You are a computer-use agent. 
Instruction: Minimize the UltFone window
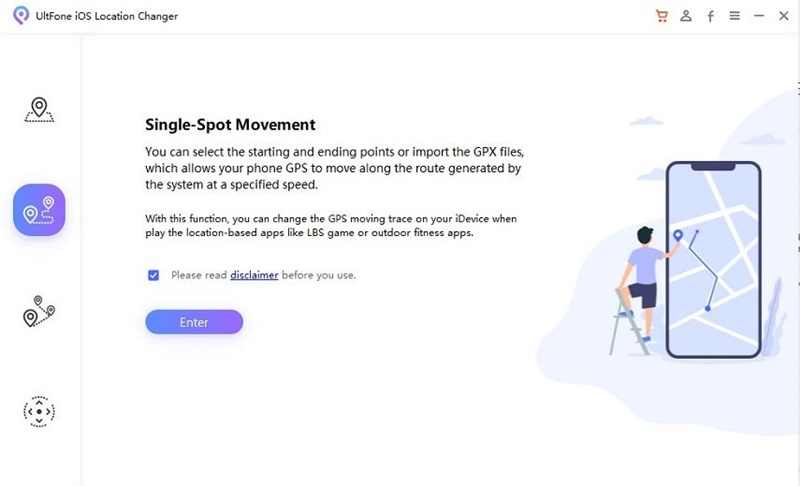pyautogui.click(x=759, y=16)
